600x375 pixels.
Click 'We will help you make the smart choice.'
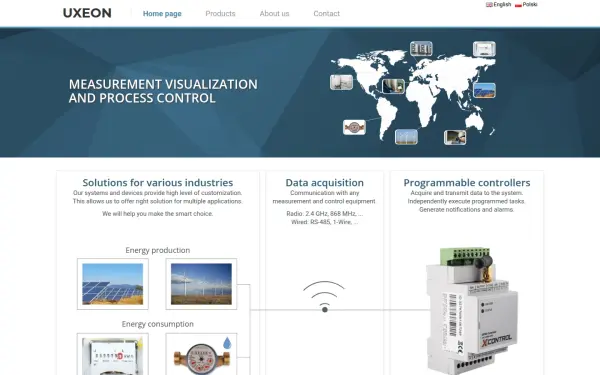coord(158,214)
